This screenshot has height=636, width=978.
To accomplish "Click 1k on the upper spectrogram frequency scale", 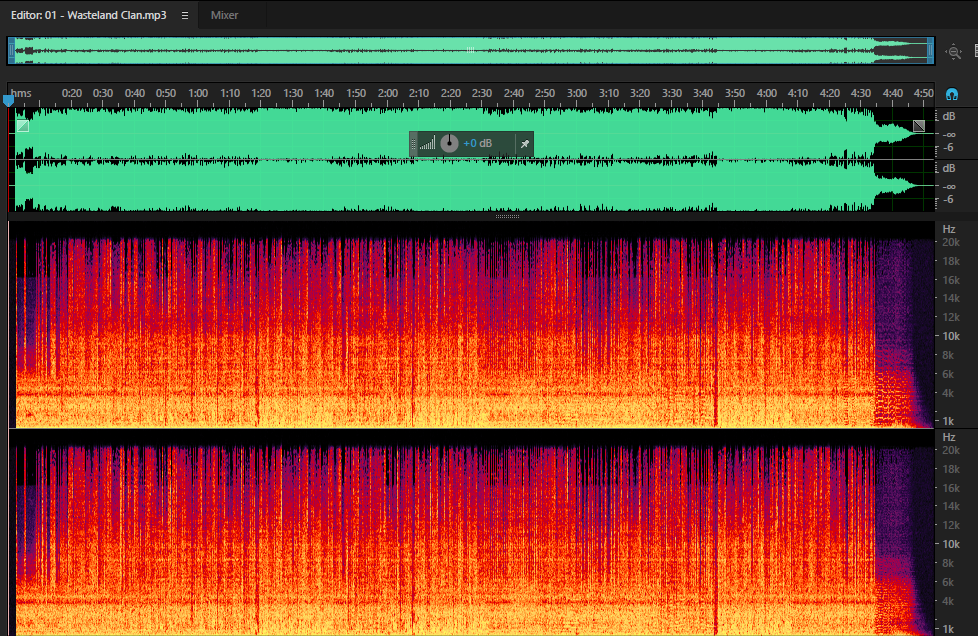I will click(948, 421).
